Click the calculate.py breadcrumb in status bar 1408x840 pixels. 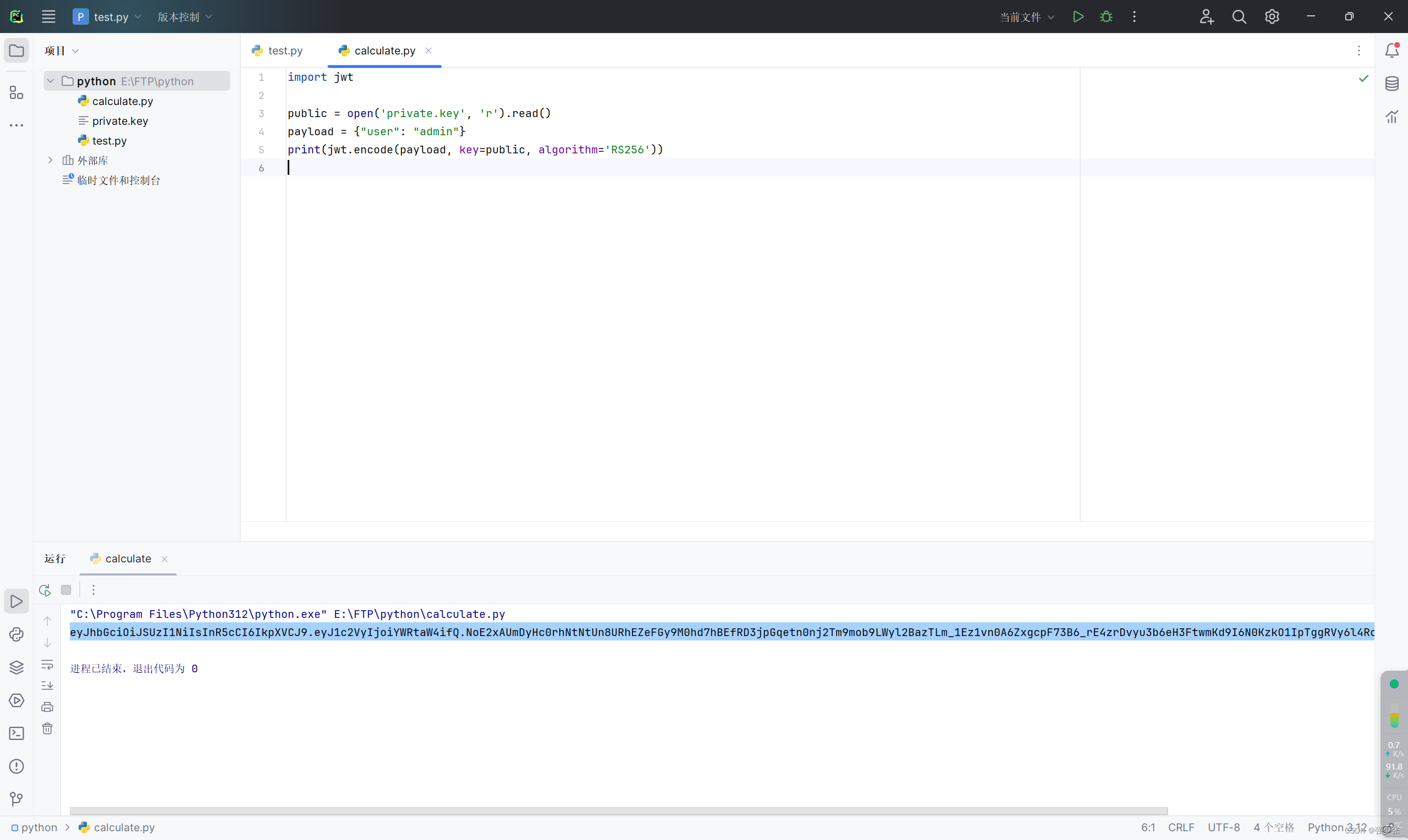coord(117,827)
